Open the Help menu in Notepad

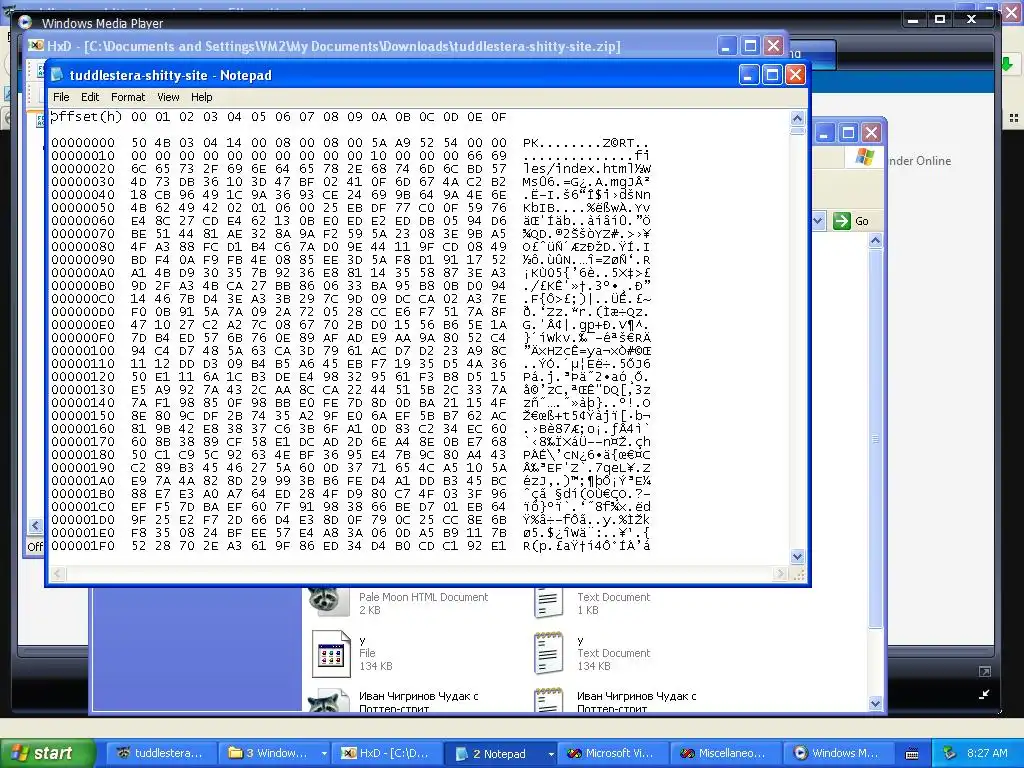coord(201,97)
